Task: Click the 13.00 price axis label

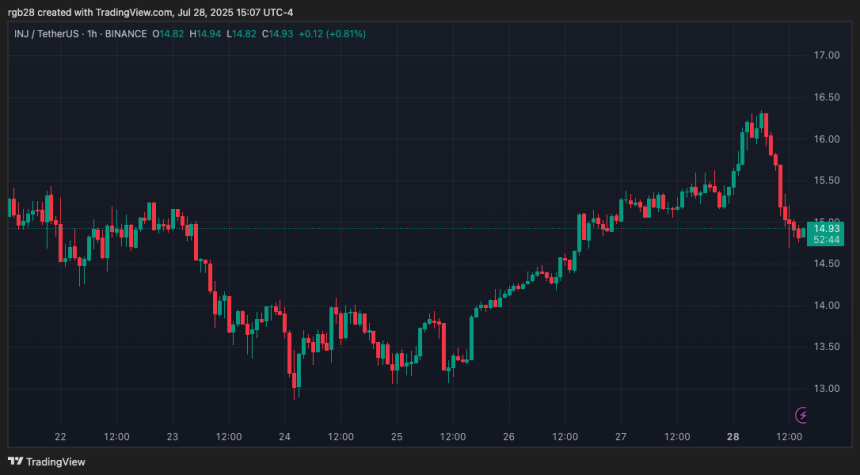Action: 827,388
